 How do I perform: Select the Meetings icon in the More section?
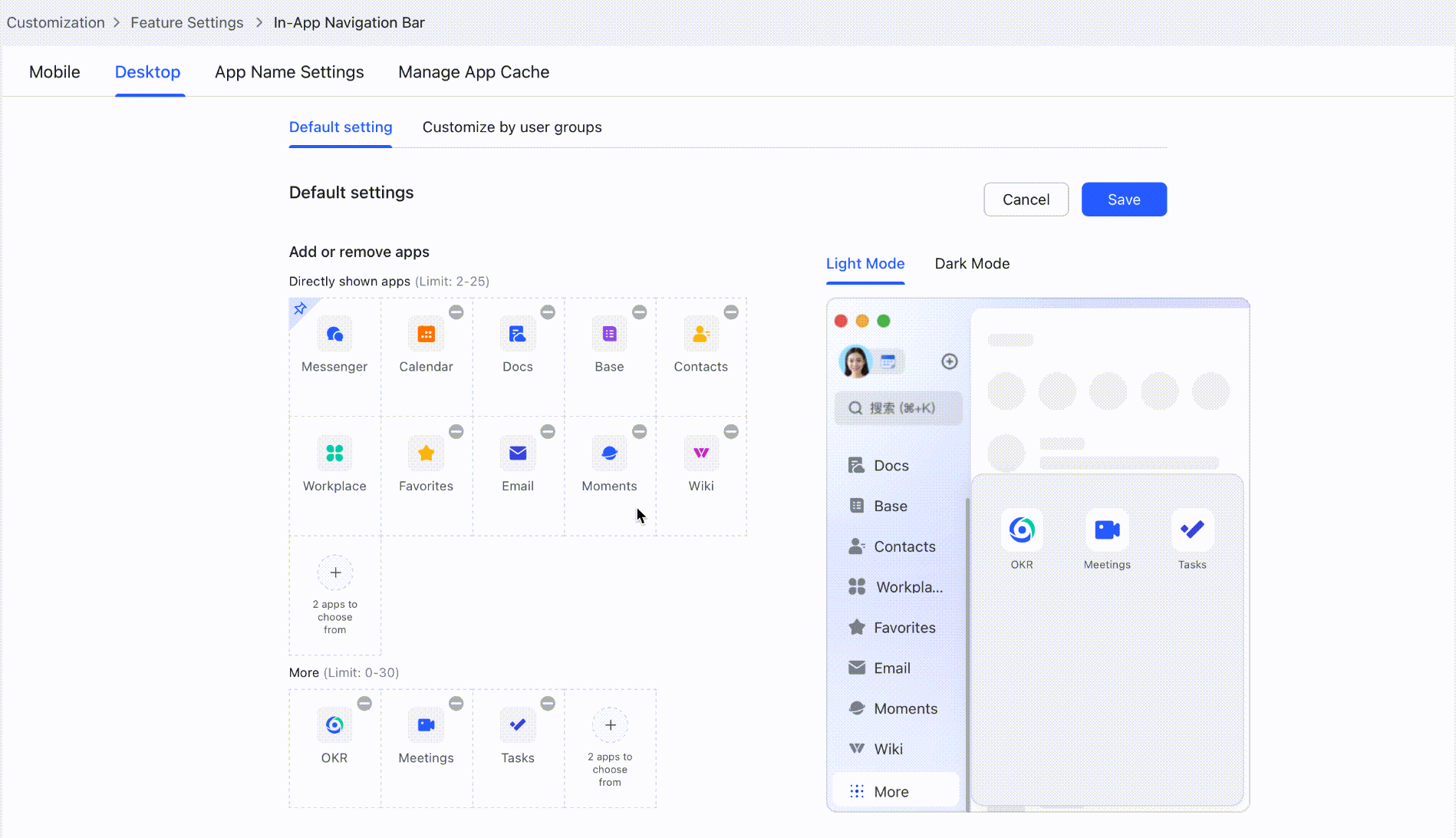pos(426,724)
